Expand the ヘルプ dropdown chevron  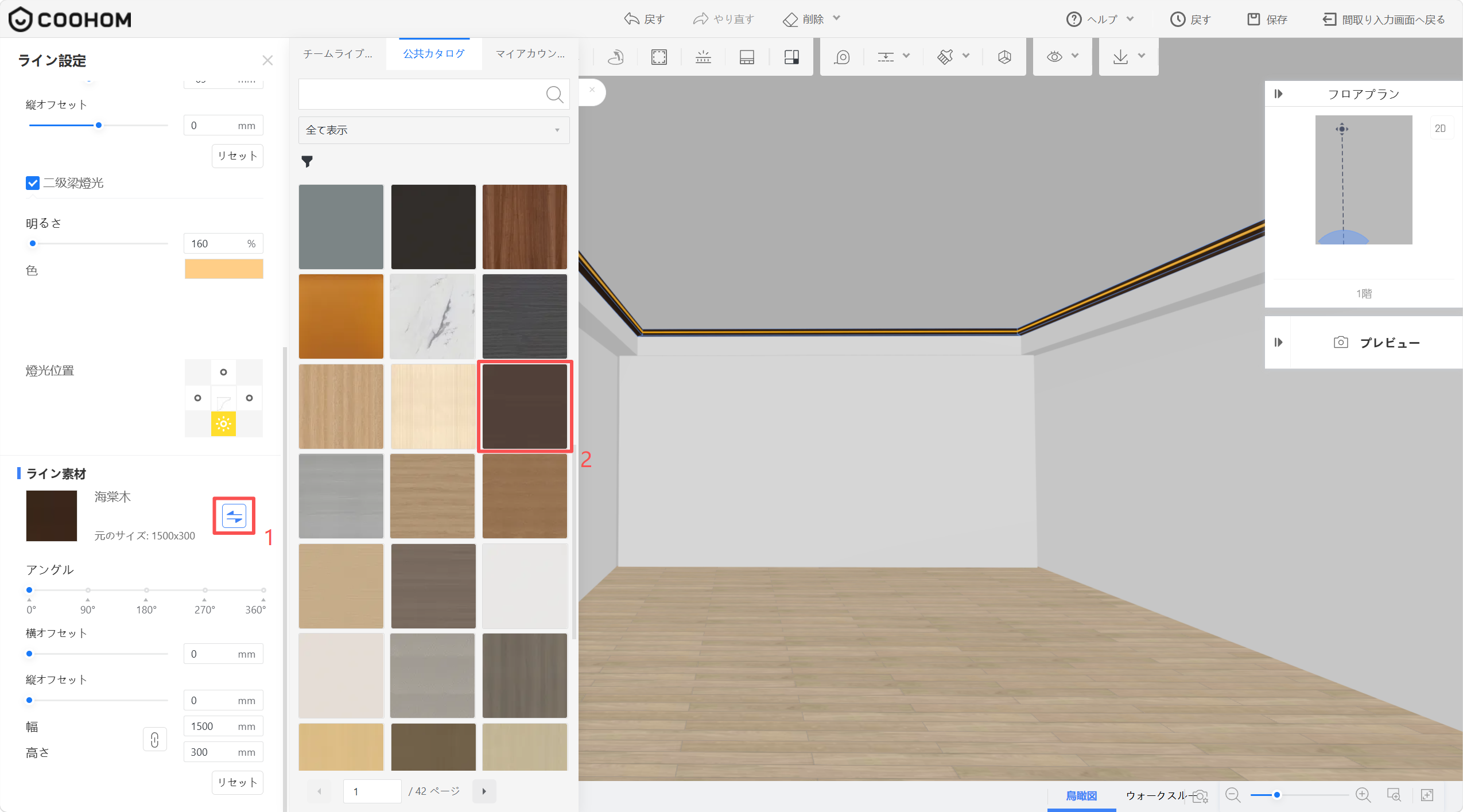point(1130,18)
